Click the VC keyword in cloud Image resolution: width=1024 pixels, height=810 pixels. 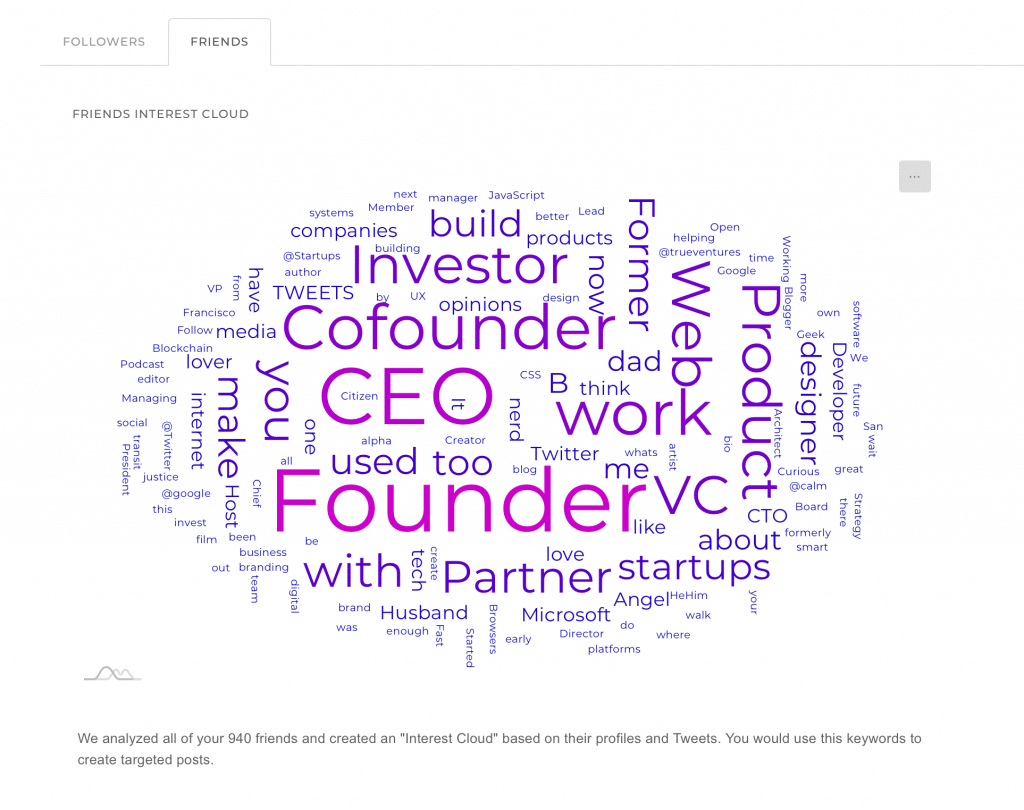tap(691, 494)
